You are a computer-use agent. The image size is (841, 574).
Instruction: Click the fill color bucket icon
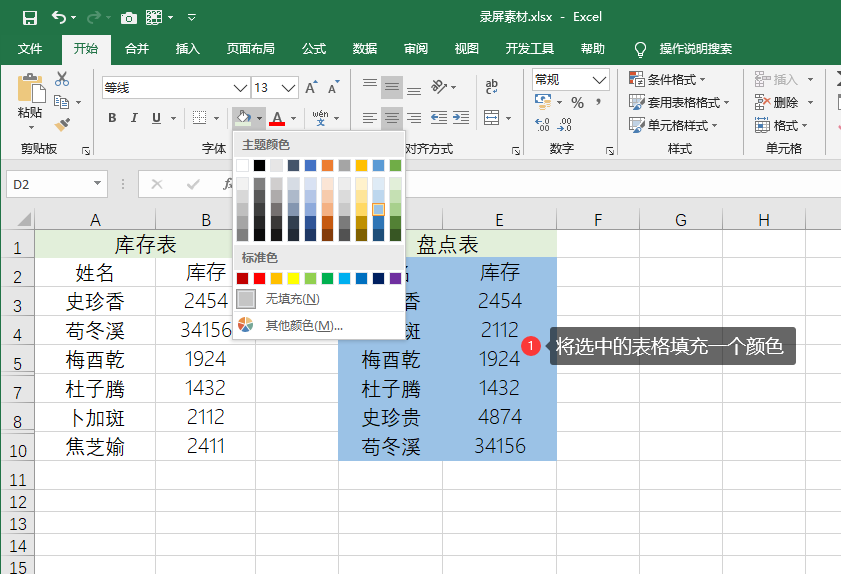pos(243,117)
